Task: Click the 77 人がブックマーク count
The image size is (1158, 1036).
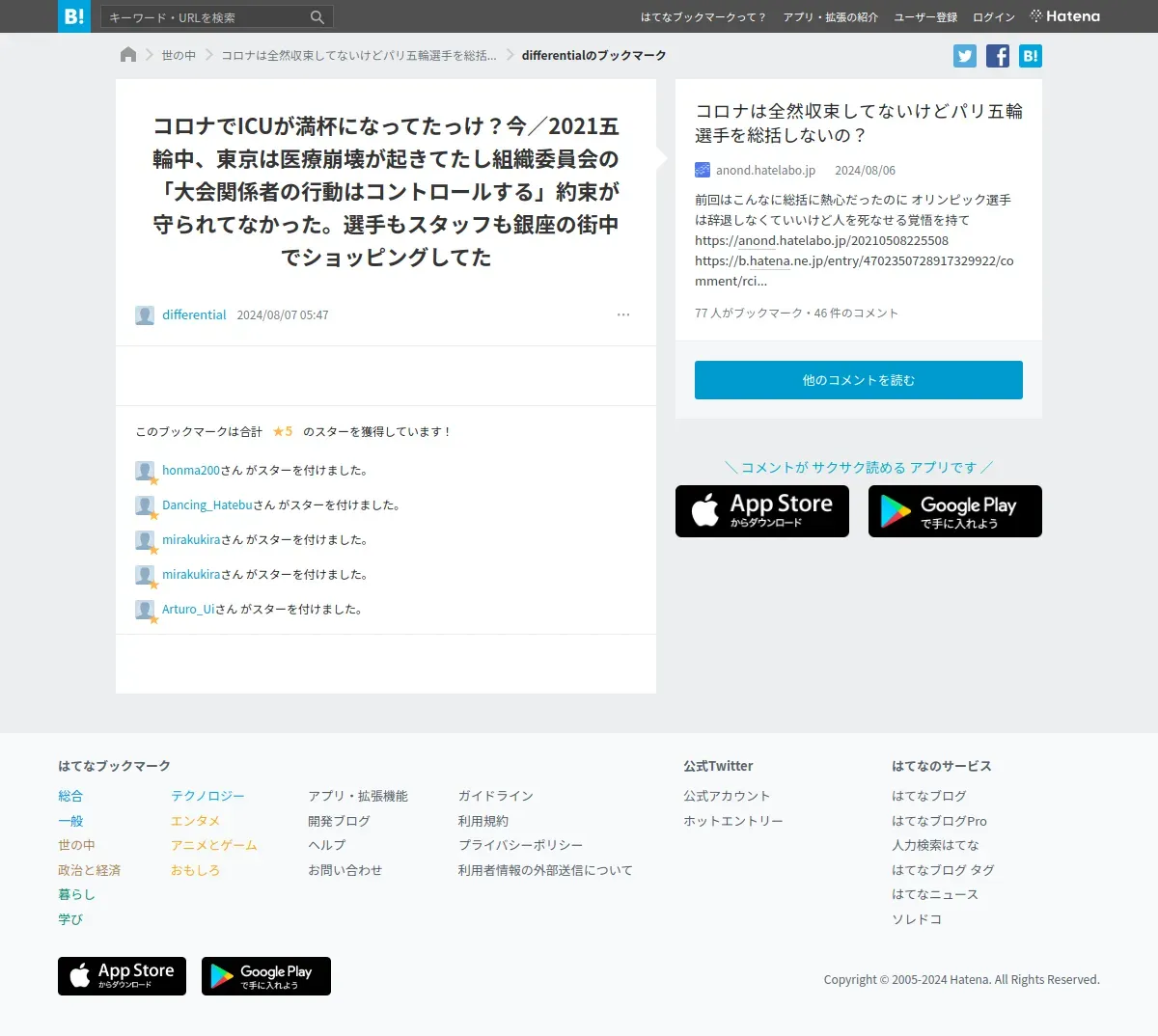Action: point(749,314)
